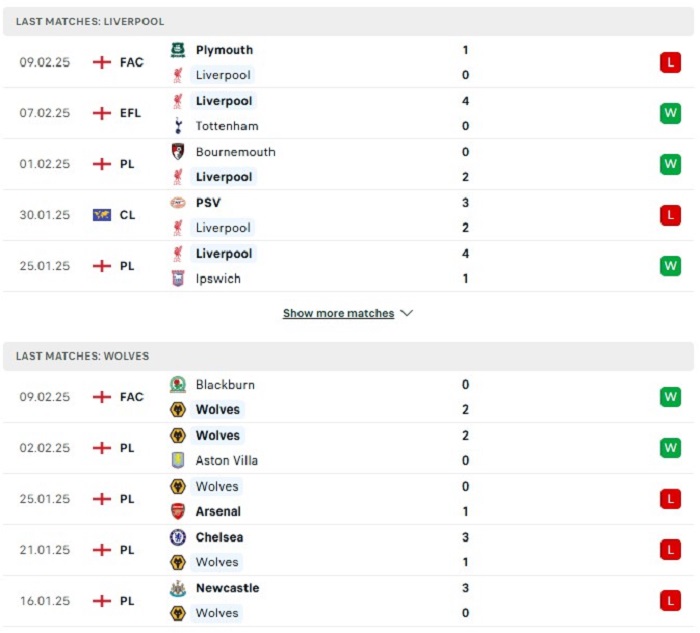Click the W badge for Wolves vs Aston Villa
The height and width of the screenshot is (633, 700).
coord(670,448)
